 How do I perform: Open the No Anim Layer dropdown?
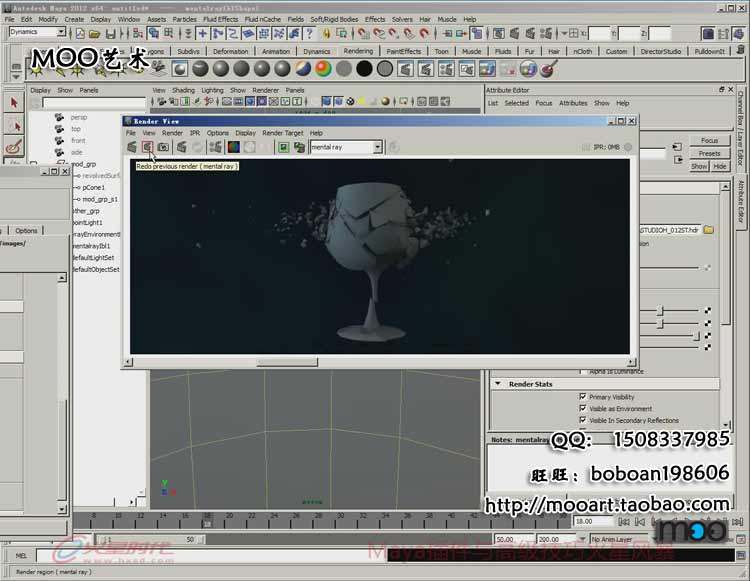(622, 539)
